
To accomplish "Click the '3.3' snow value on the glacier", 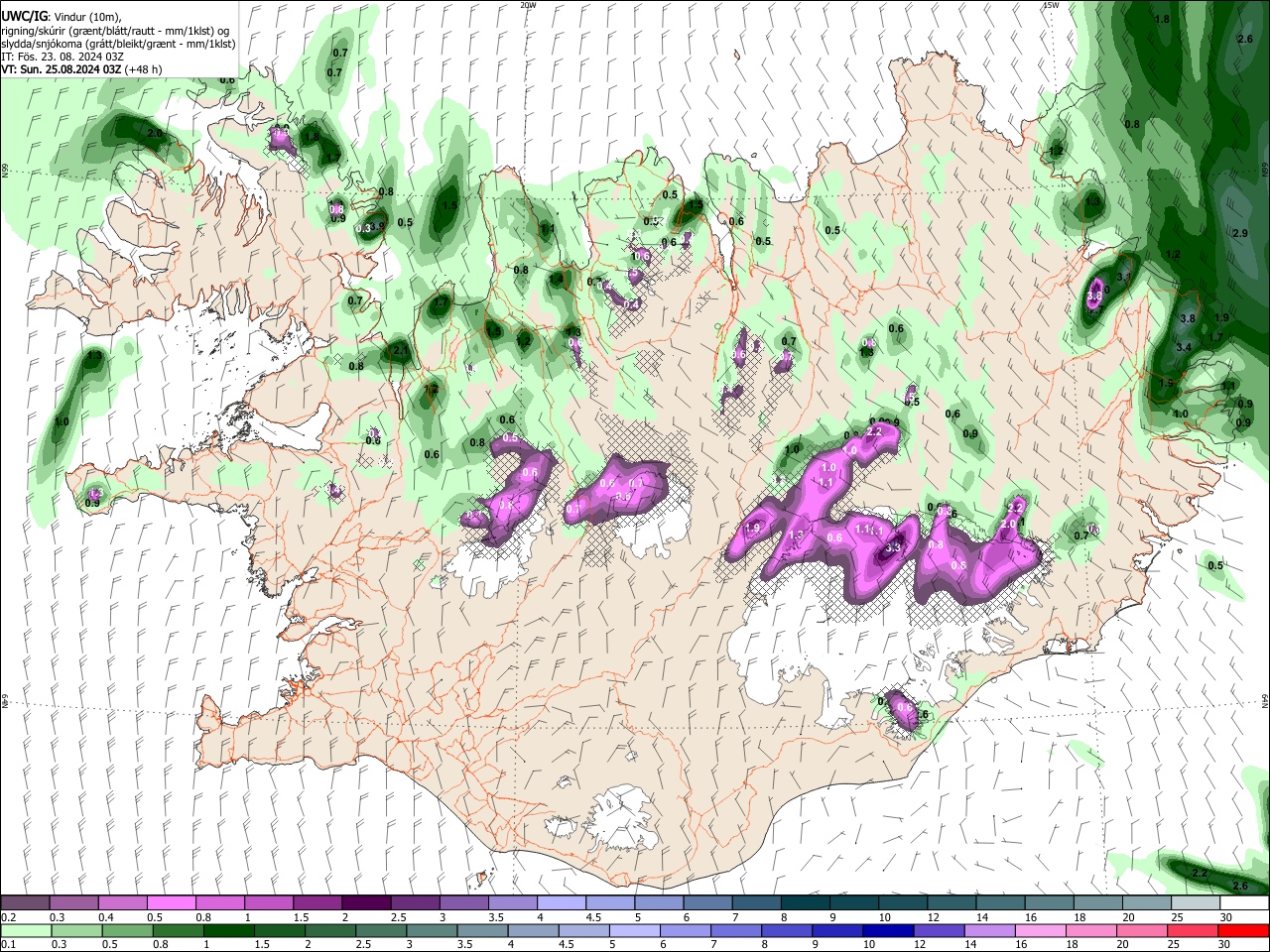I will click(x=893, y=547).
